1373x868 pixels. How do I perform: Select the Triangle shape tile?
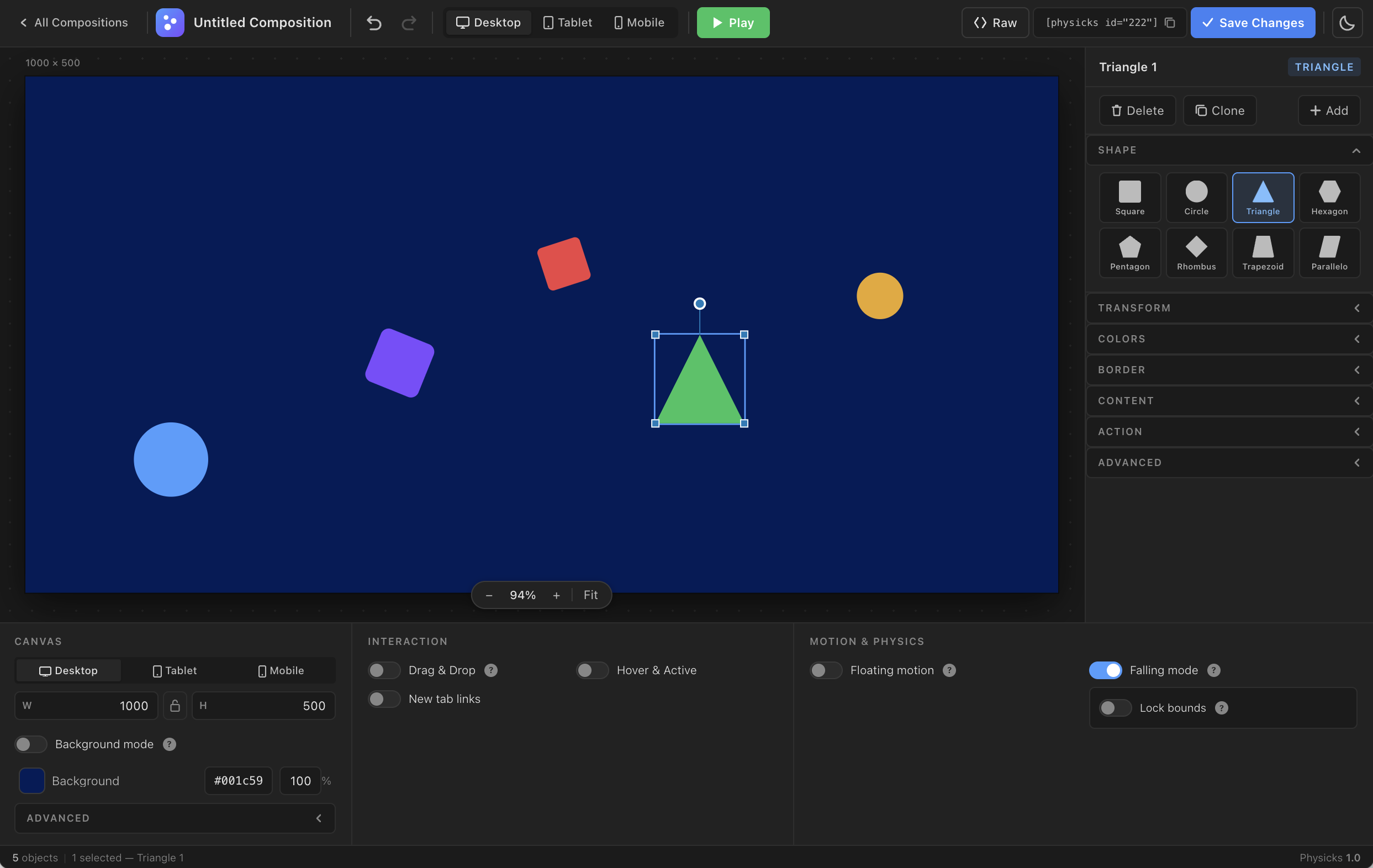click(x=1263, y=197)
